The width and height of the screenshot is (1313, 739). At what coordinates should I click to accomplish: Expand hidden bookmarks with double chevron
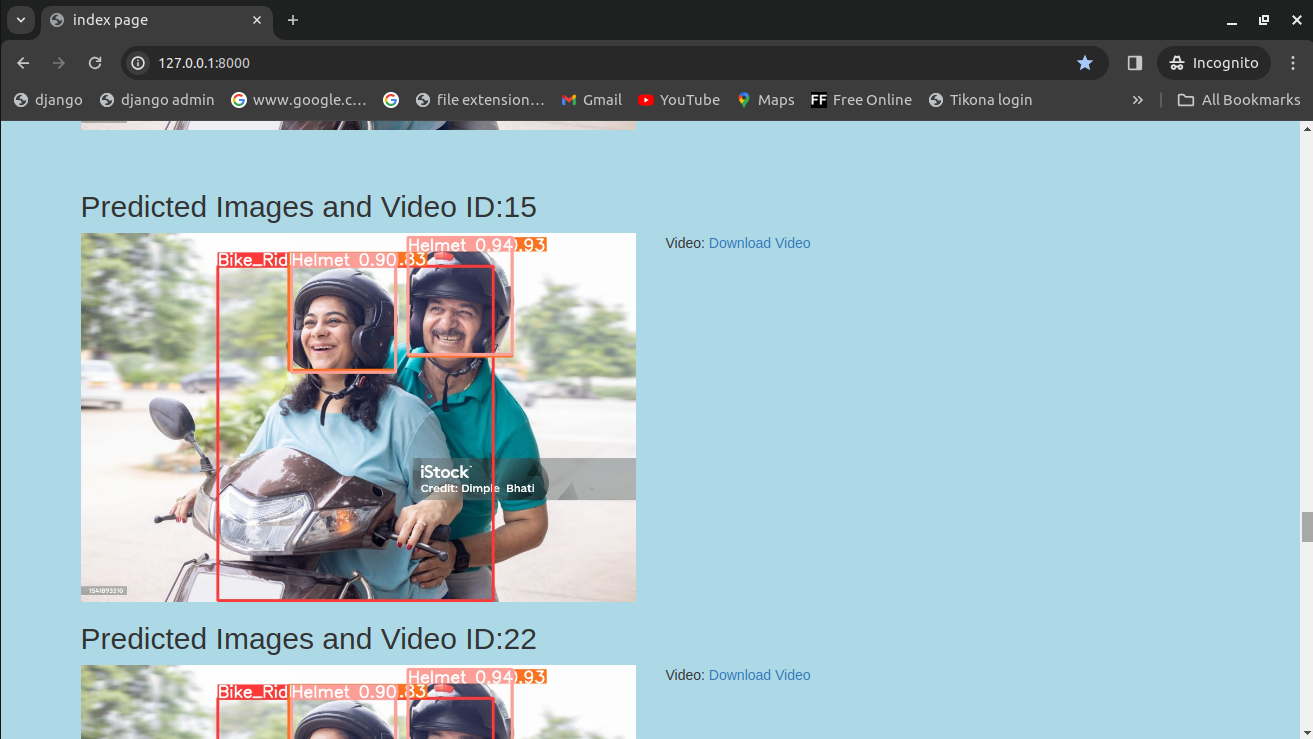pyautogui.click(x=1137, y=100)
